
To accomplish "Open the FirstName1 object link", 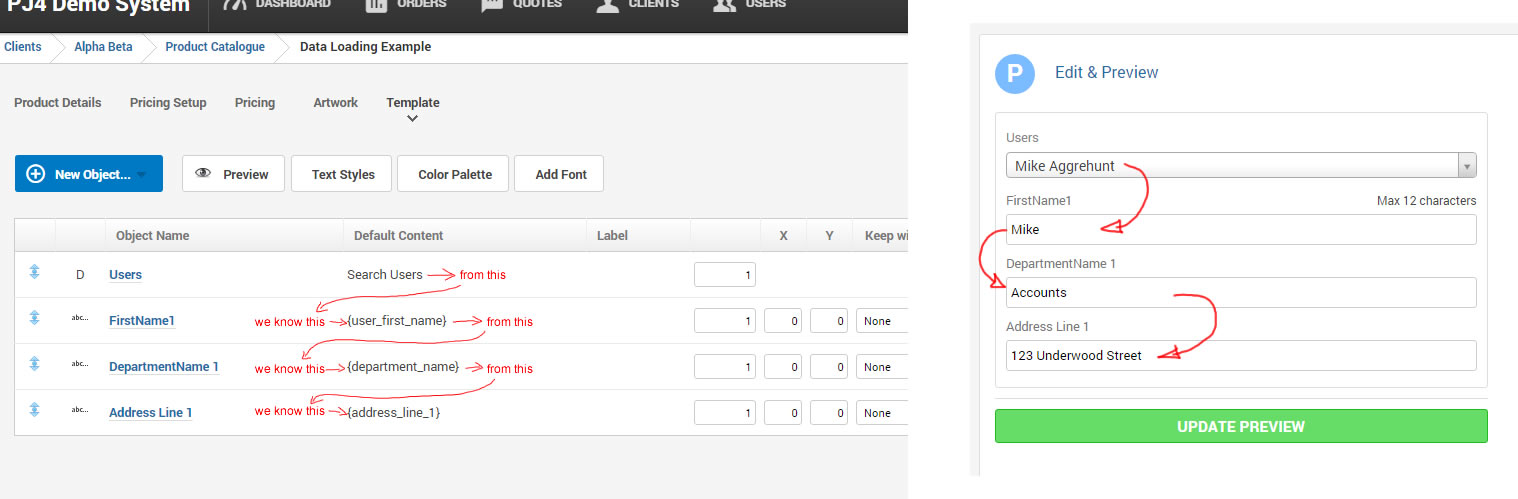I will click(142, 321).
